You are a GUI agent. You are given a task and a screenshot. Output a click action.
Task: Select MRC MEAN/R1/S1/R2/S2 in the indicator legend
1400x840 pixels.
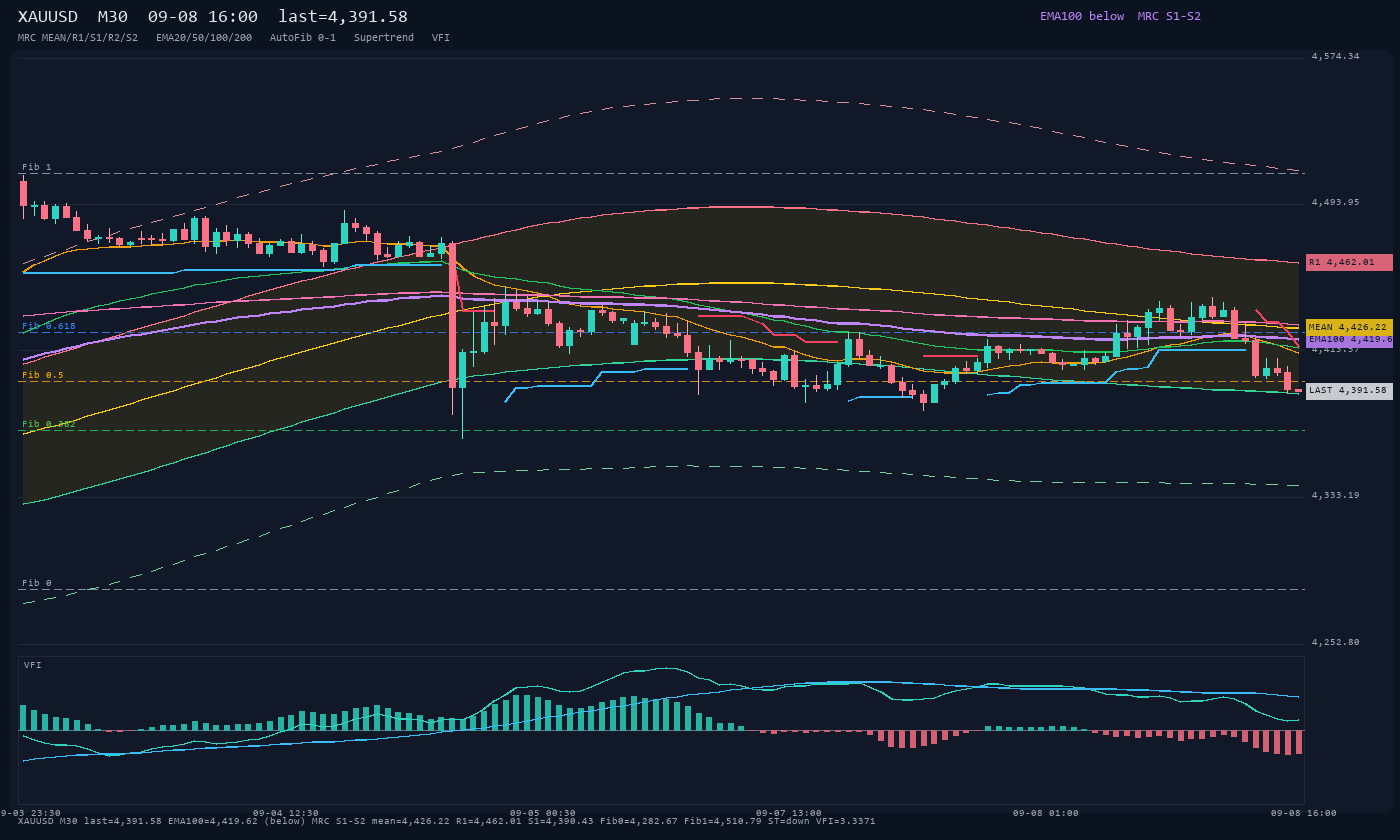point(78,37)
